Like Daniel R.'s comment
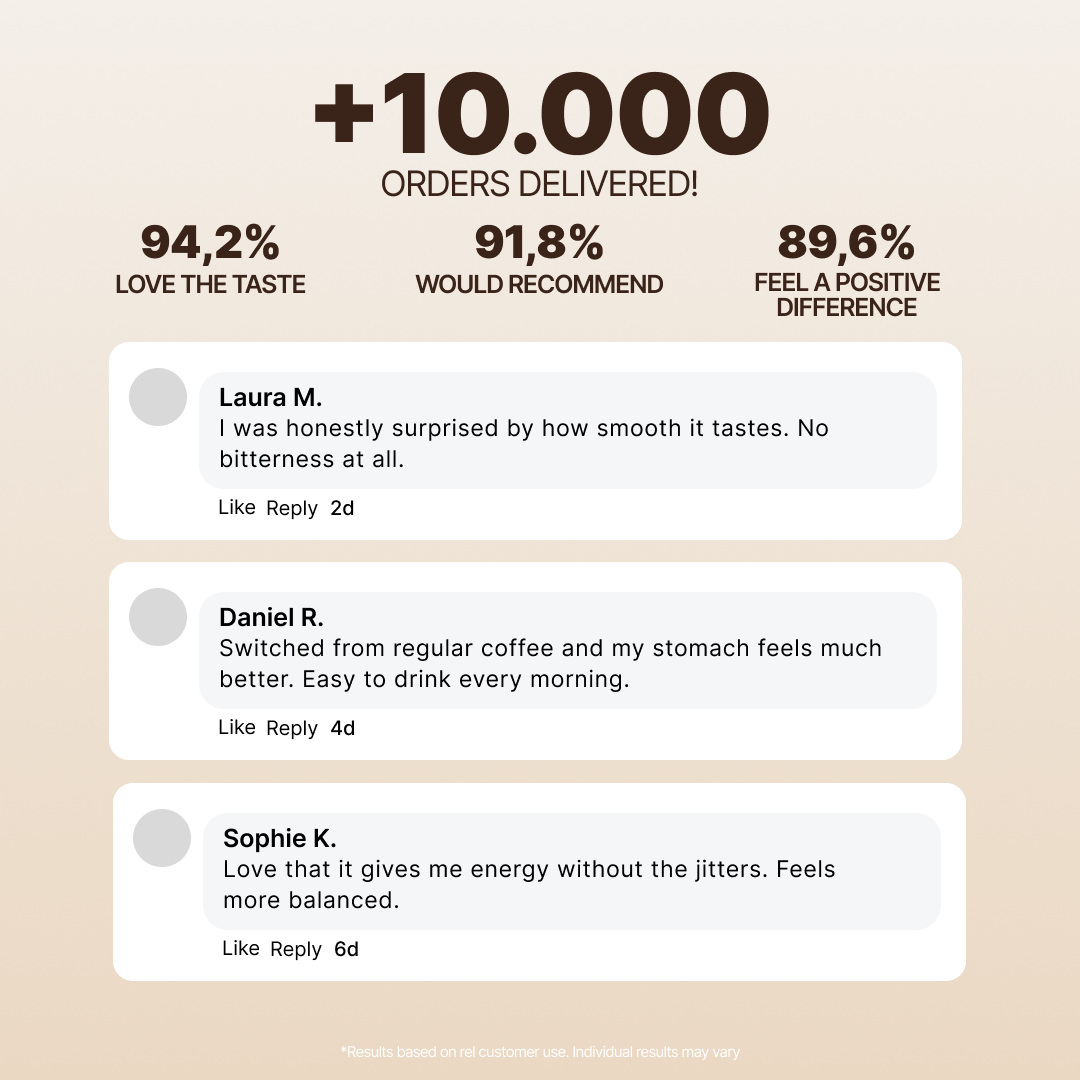Screen dimensions: 1080x1080 (x=237, y=728)
